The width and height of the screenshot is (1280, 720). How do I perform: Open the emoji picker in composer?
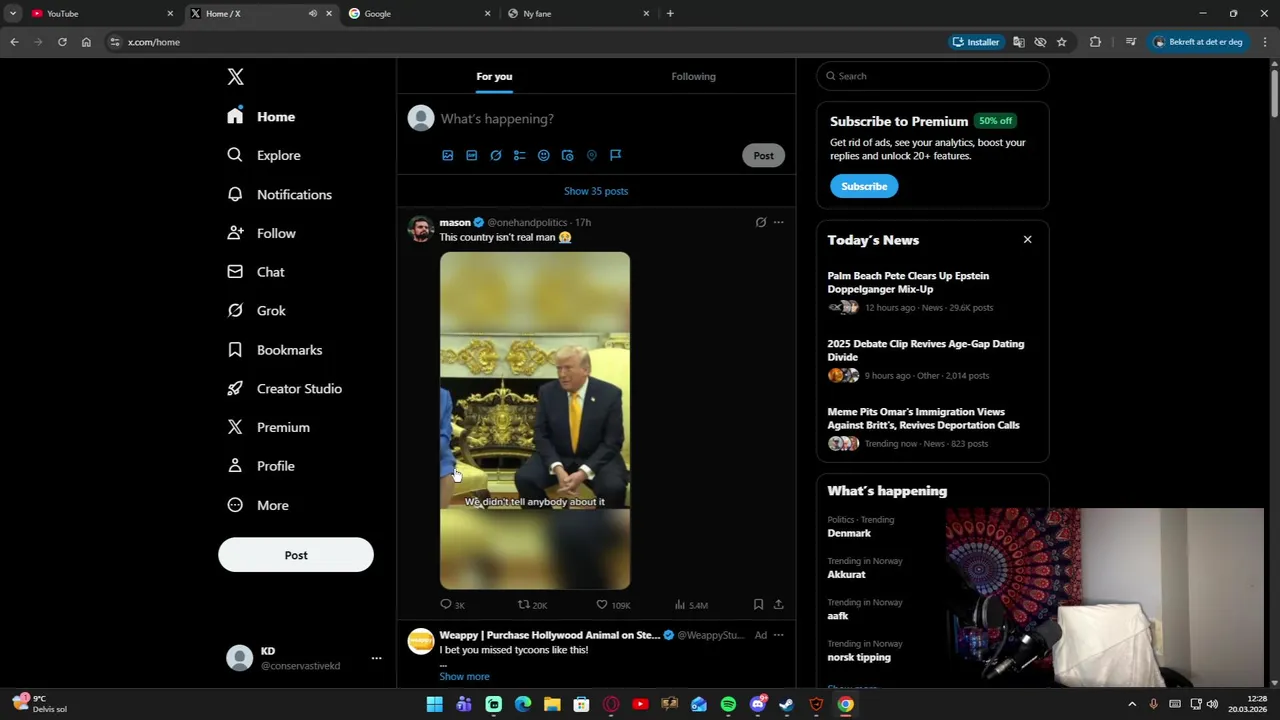click(x=544, y=155)
